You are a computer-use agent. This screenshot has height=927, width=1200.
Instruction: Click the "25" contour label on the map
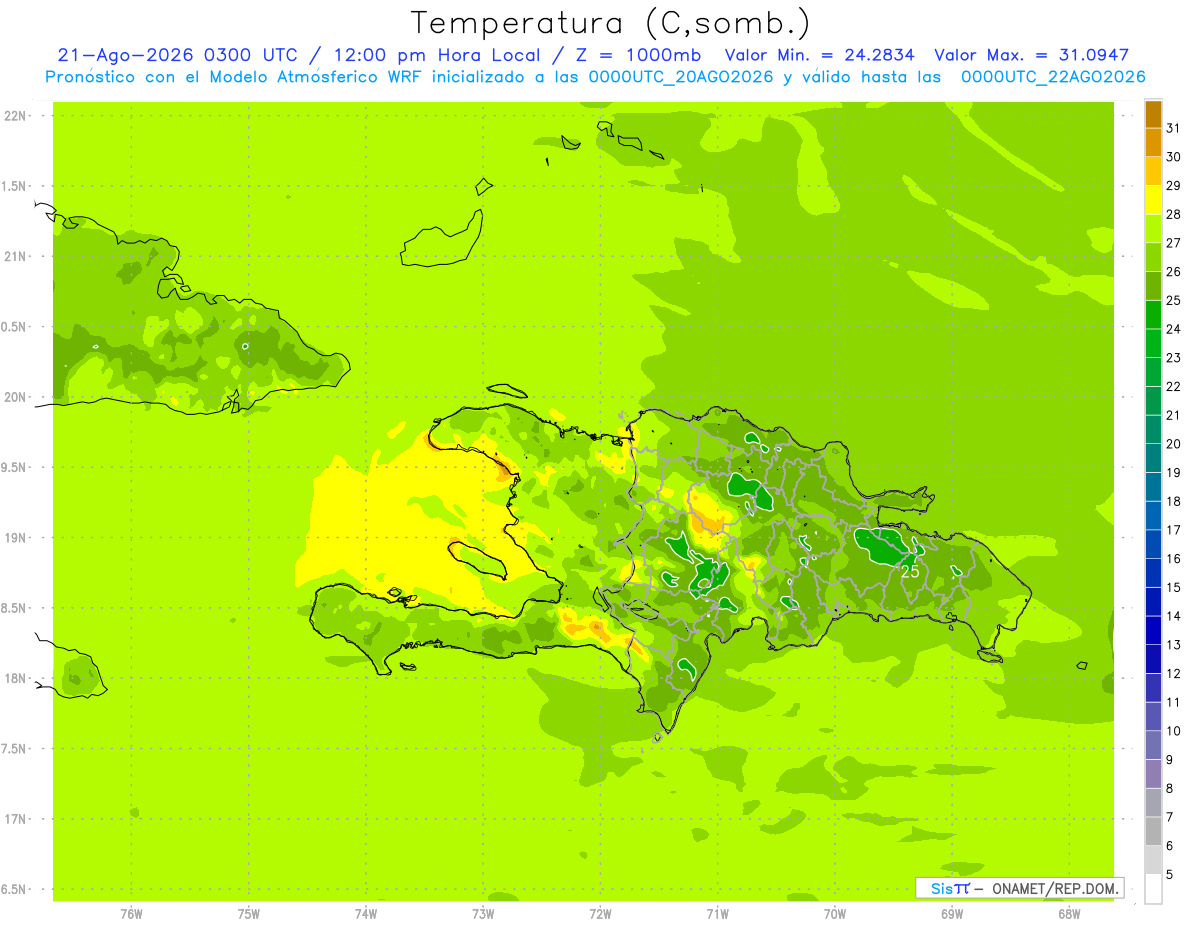pos(910,572)
